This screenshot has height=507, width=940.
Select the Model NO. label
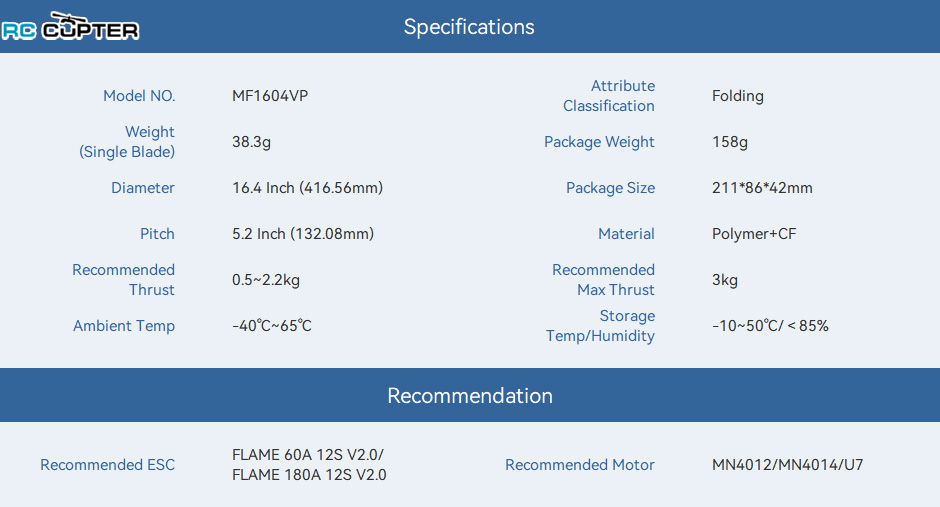coord(139,96)
